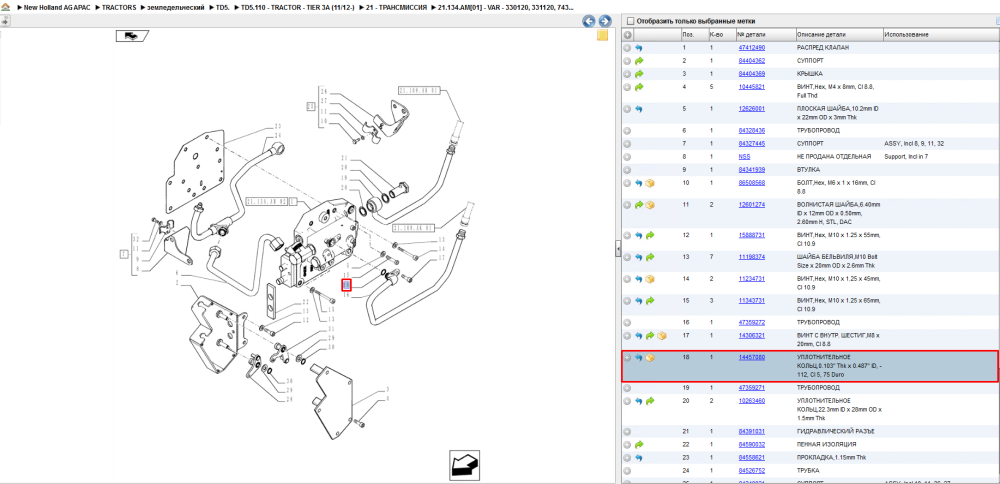Image resolution: width=1000 pixels, height=484 pixels.
Task: Select the row marker for part NSS
Action: (x=628, y=157)
